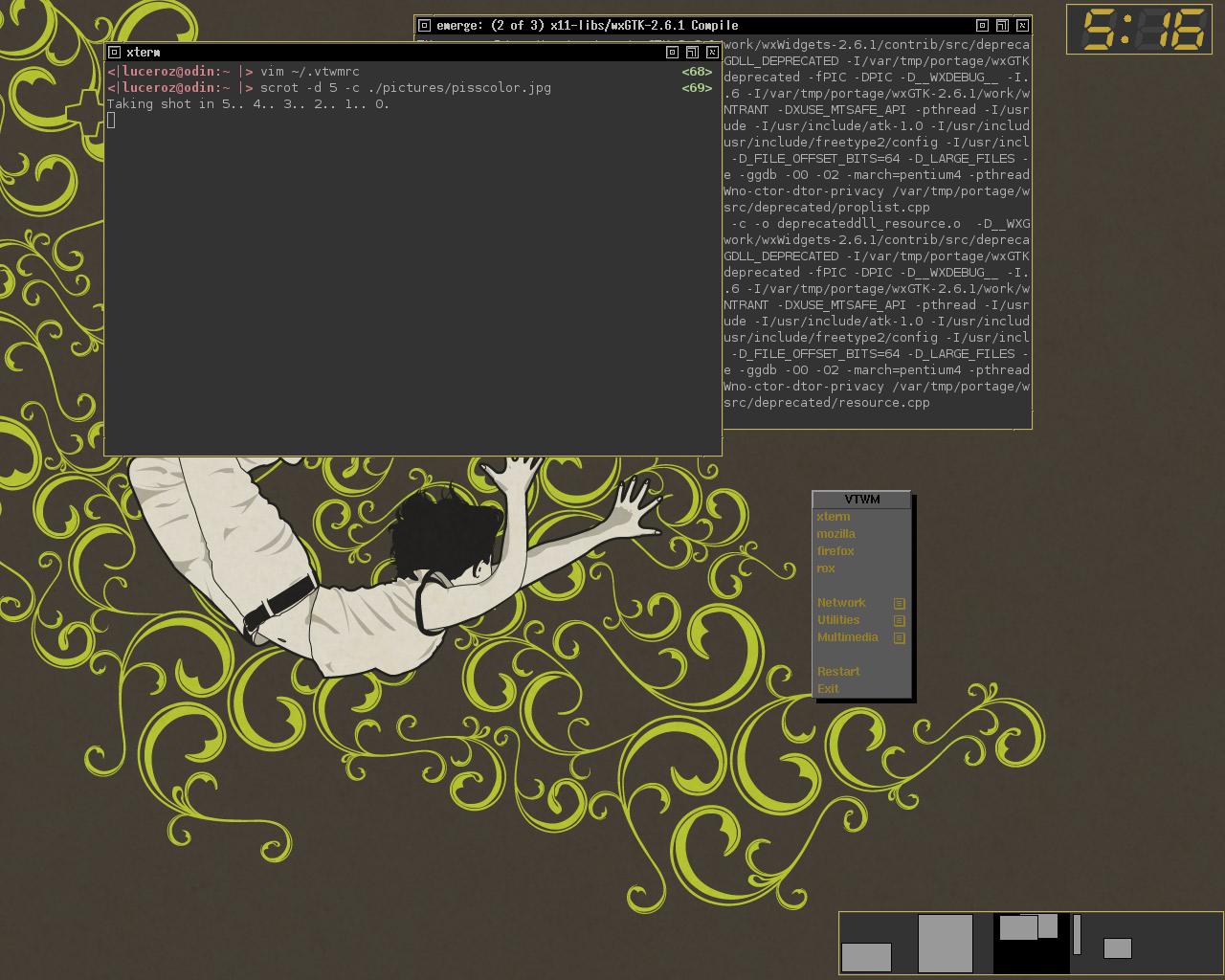Screen dimensions: 1225x980
Task: Click the xterm block cursor
Action: coord(111,120)
